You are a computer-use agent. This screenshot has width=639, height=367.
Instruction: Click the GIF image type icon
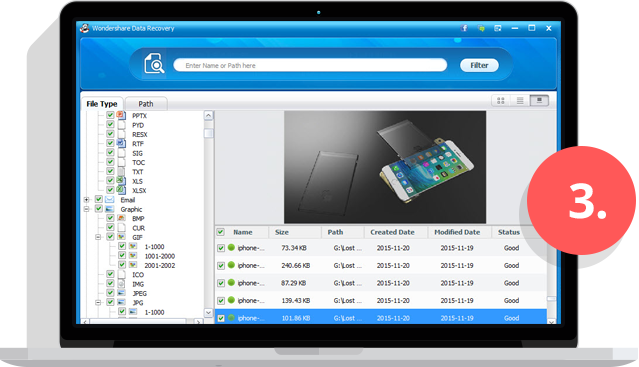coord(121,237)
